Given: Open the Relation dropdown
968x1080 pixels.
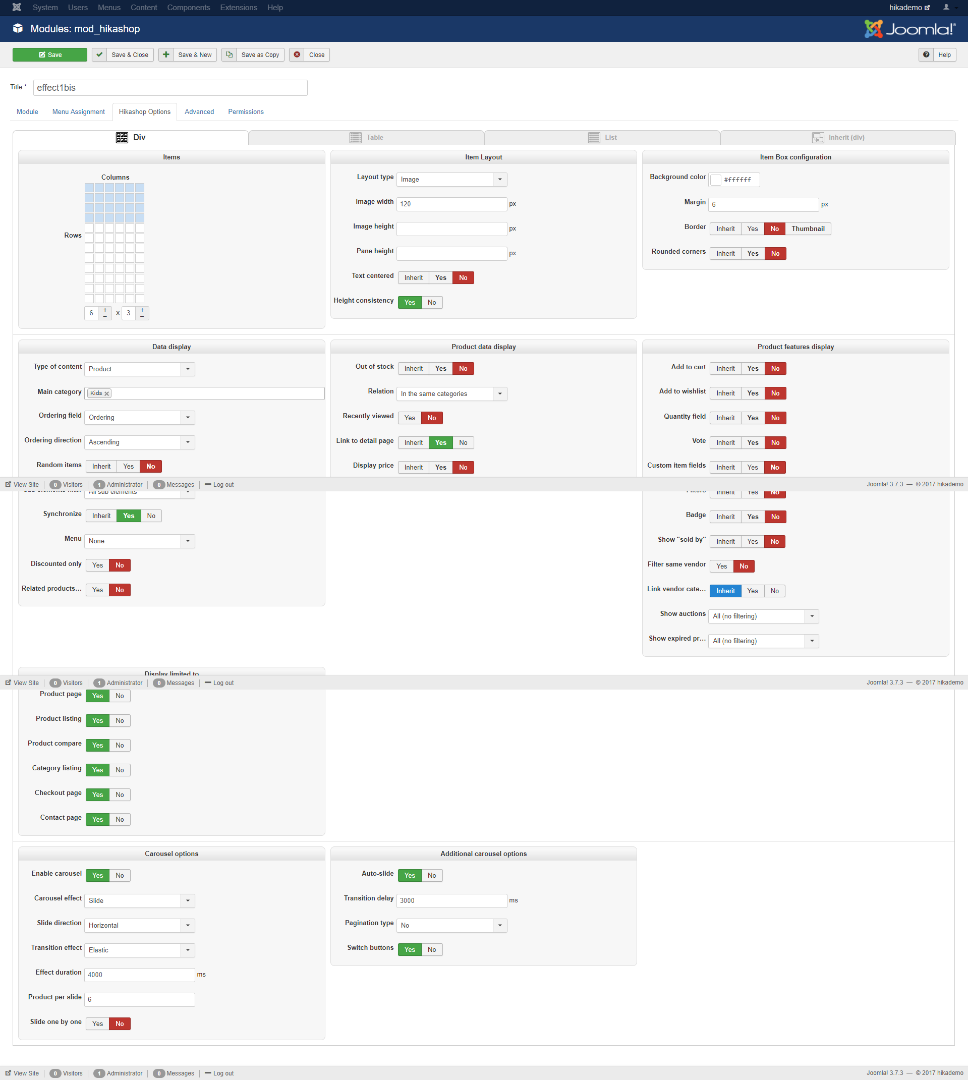Looking at the screenshot, I should (x=452, y=394).
